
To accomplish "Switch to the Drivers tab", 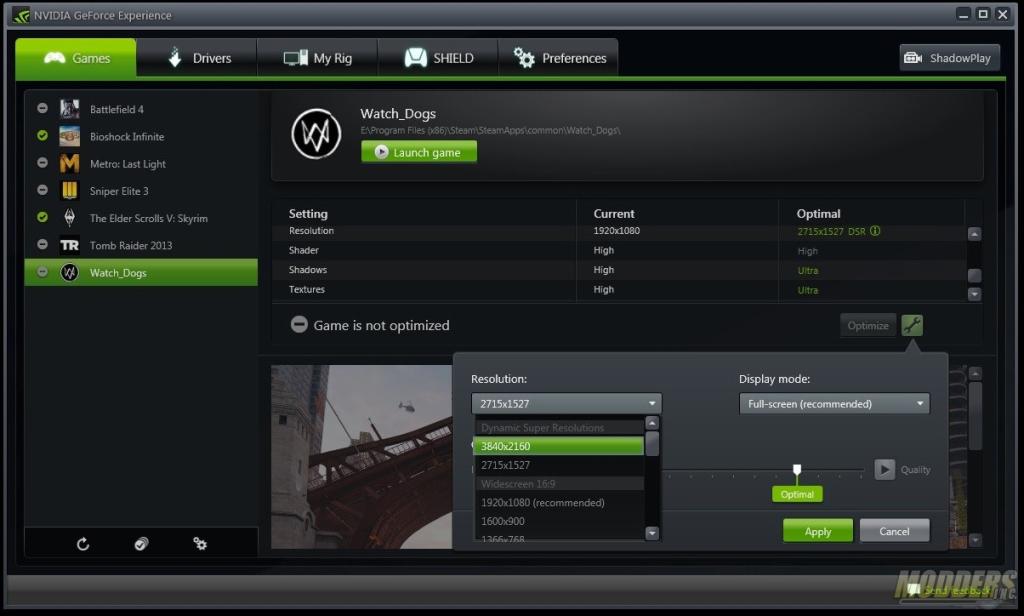I will (197, 58).
